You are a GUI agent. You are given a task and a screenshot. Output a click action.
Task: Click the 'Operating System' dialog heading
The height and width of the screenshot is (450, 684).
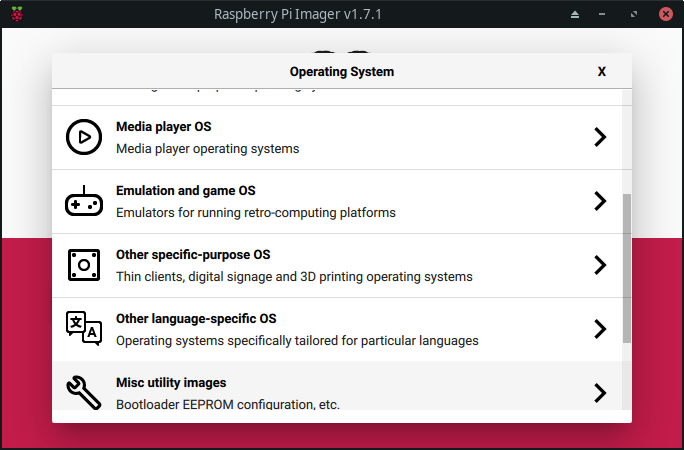[x=341, y=72]
